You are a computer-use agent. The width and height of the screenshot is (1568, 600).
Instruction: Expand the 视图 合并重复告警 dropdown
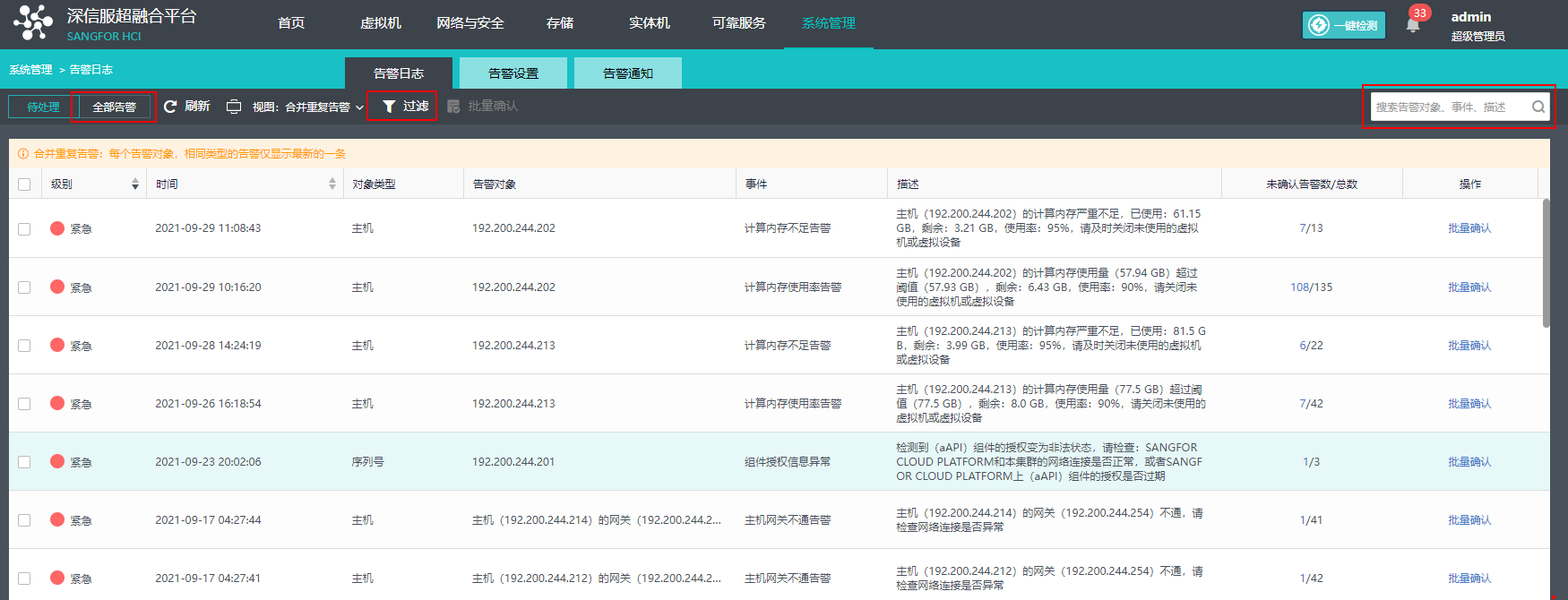[x=359, y=107]
